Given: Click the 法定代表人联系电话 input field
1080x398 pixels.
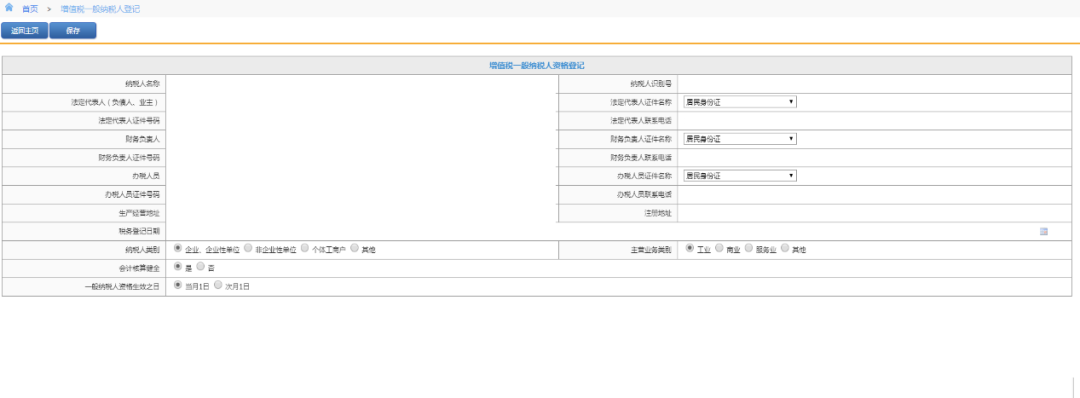Looking at the screenshot, I should 874,121.
